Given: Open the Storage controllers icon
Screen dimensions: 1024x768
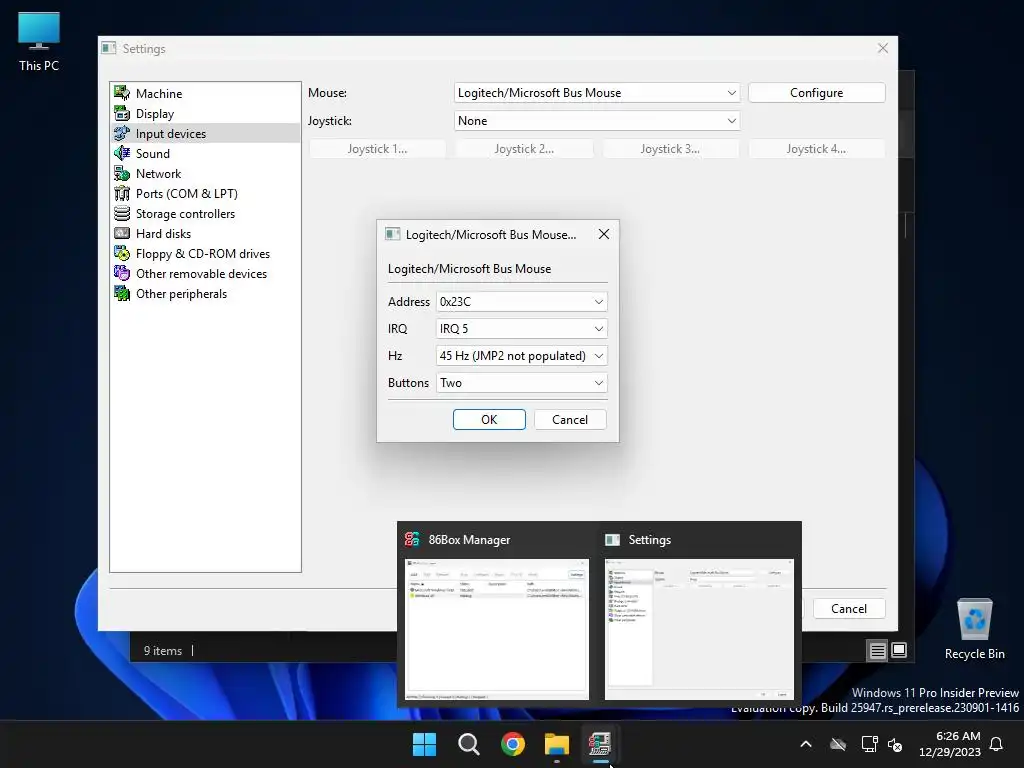Looking at the screenshot, I should point(122,214).
